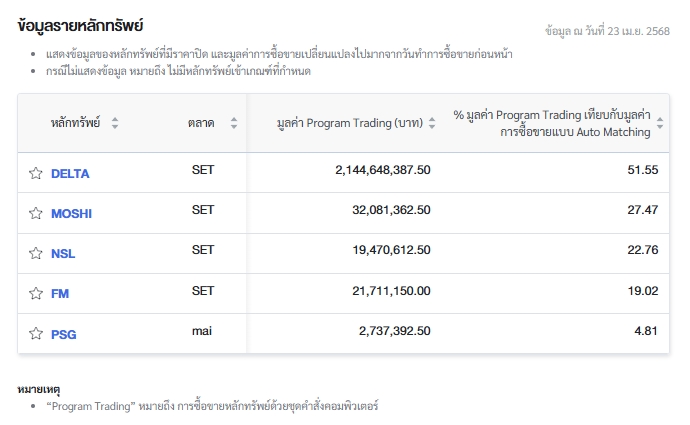Open the DELTA stock link
This screenshot has height=425, width=690.
point(70,173)
